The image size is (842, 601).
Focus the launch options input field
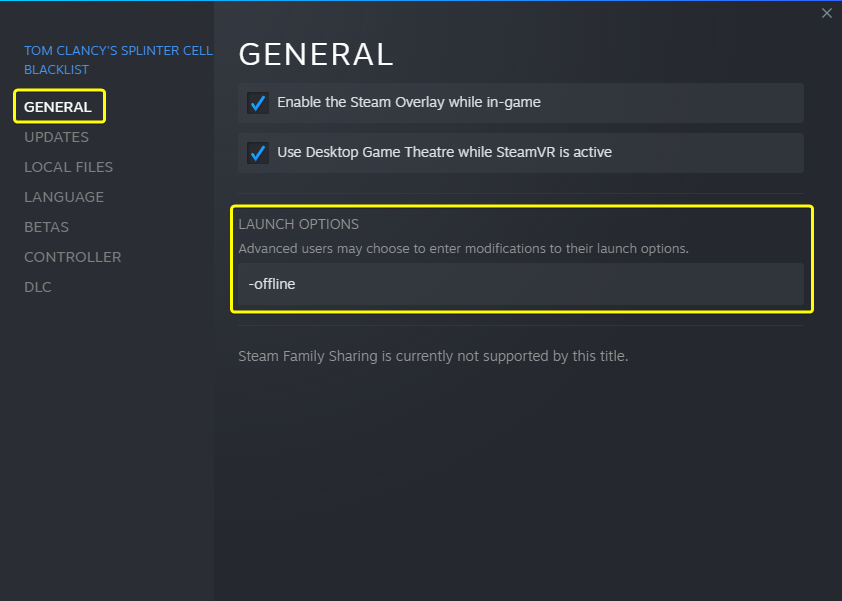[521, 284]
